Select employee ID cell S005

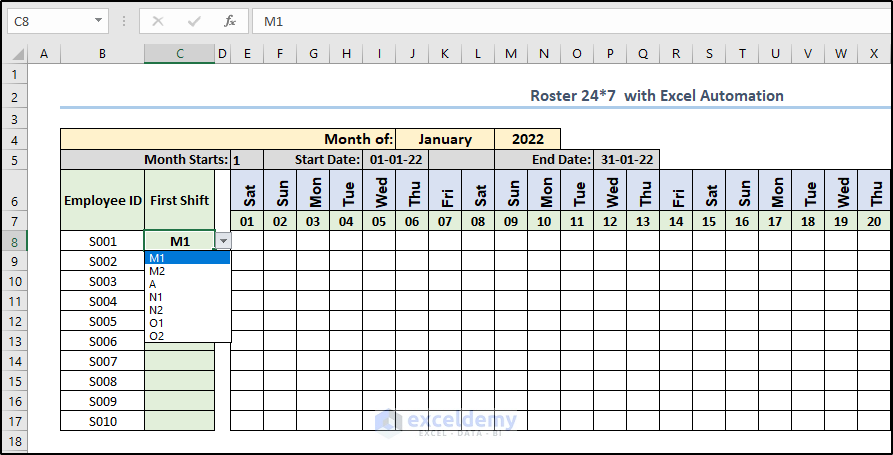[x=102, y=321]
